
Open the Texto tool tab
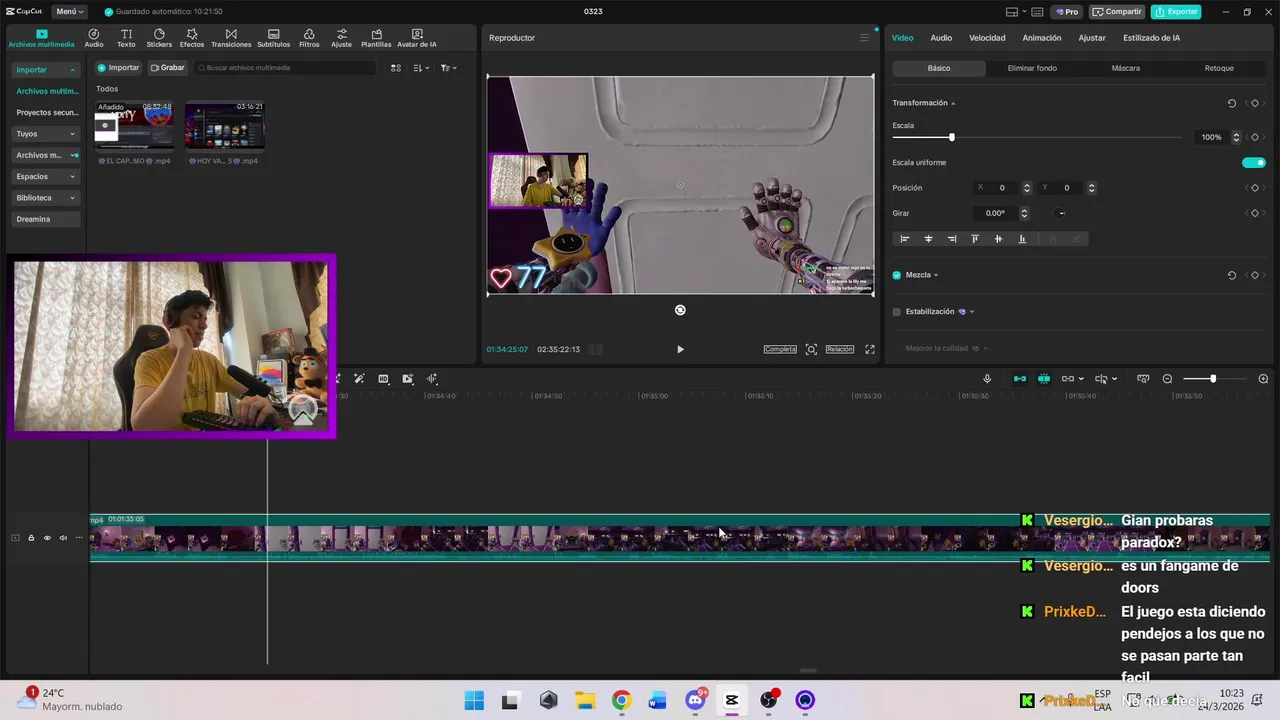[x=126, y=38]
